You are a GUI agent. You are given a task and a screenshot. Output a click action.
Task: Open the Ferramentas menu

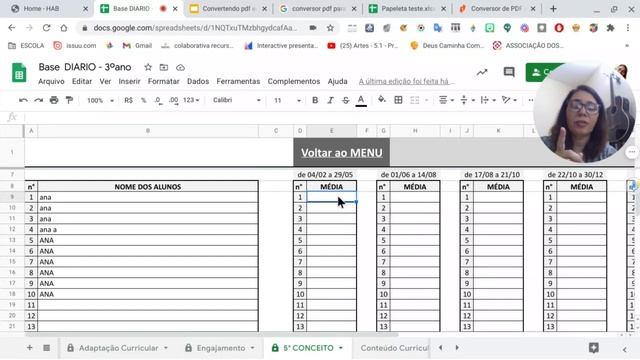pos(238,81)
